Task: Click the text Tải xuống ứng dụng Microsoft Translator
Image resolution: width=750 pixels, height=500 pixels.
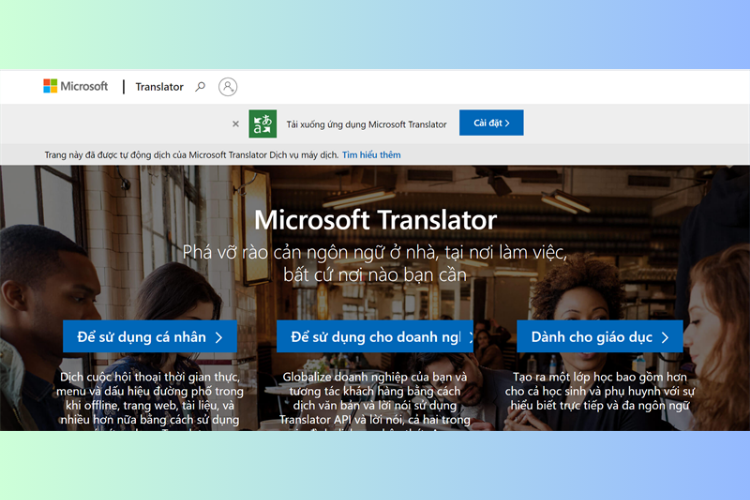Action: [x=366, y=124]
